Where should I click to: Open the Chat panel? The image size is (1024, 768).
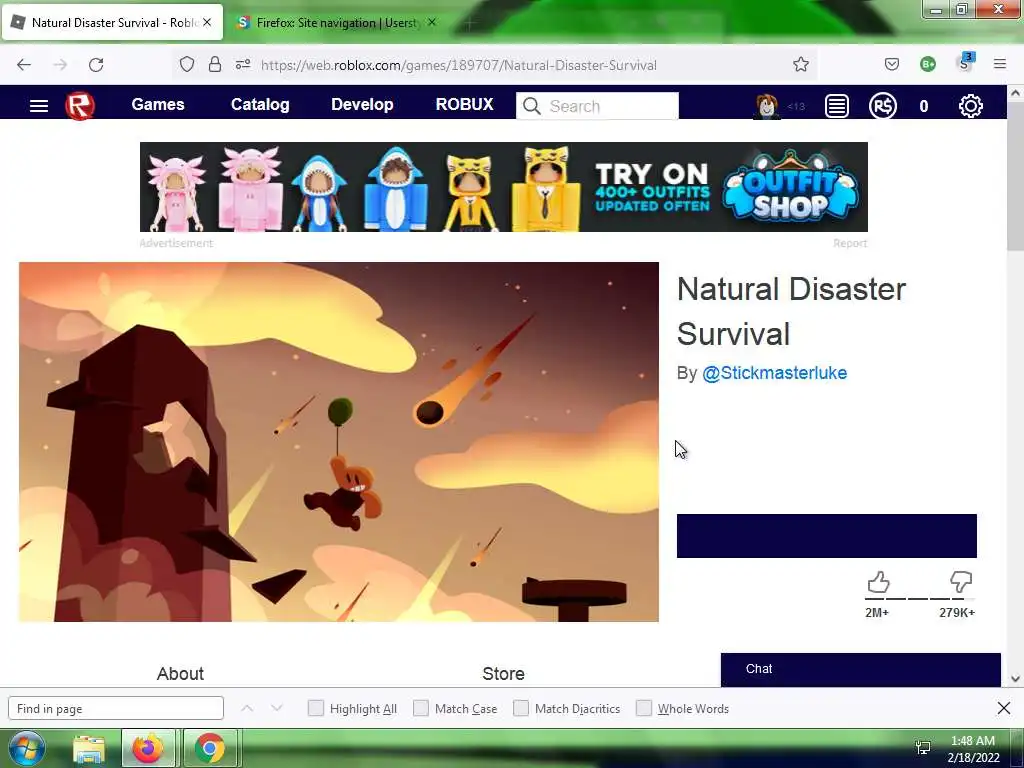pyautogui.click(x=861, y=669)
